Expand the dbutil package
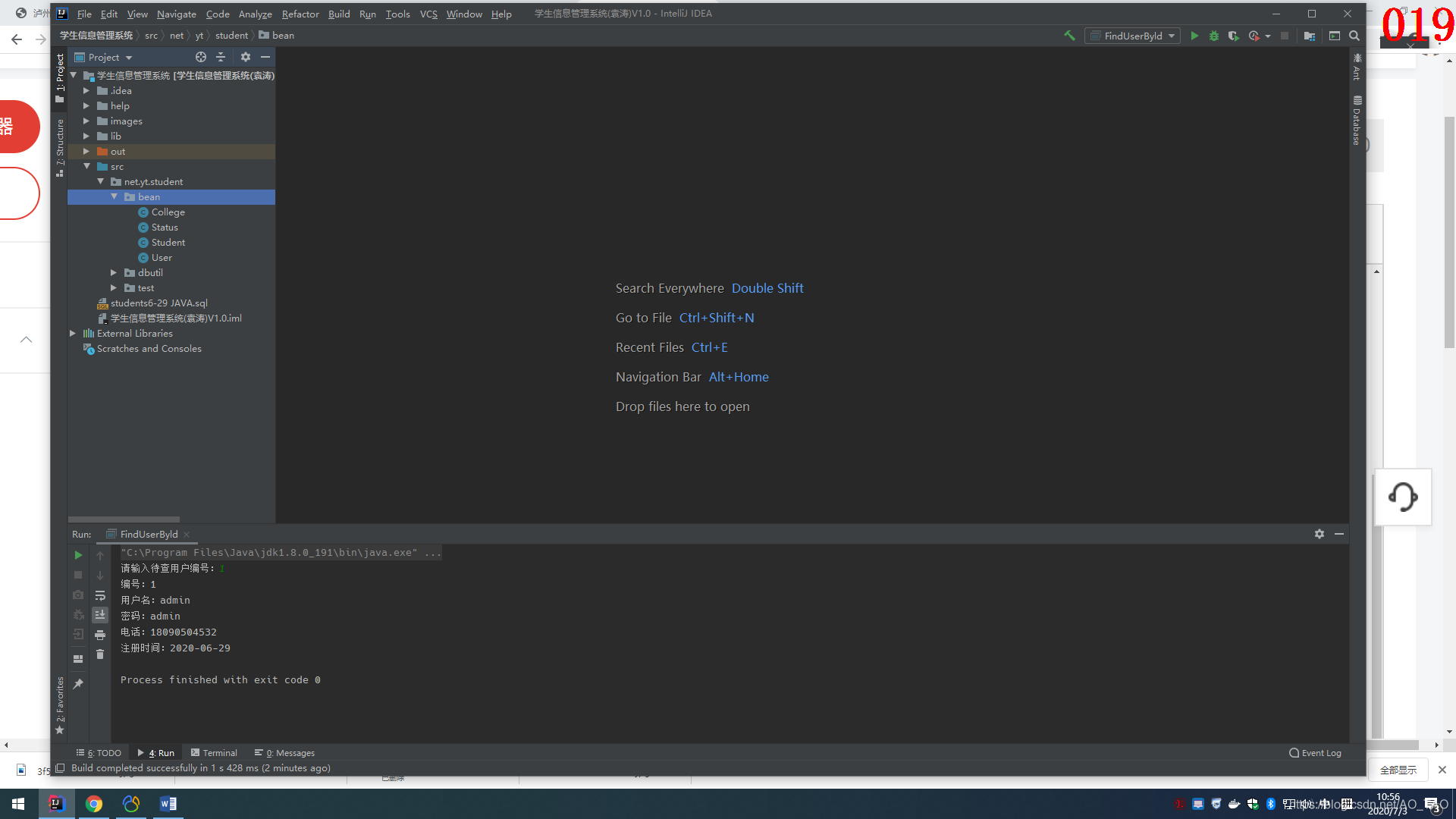Image resolution: width=1456 pixels, height=819 pixels. pos(114,273)
